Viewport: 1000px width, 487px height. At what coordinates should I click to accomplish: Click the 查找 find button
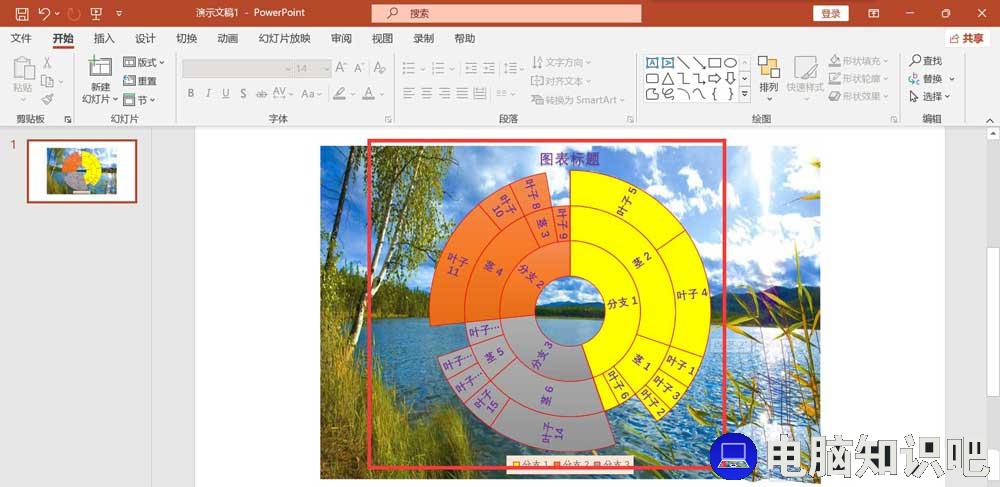926,61
